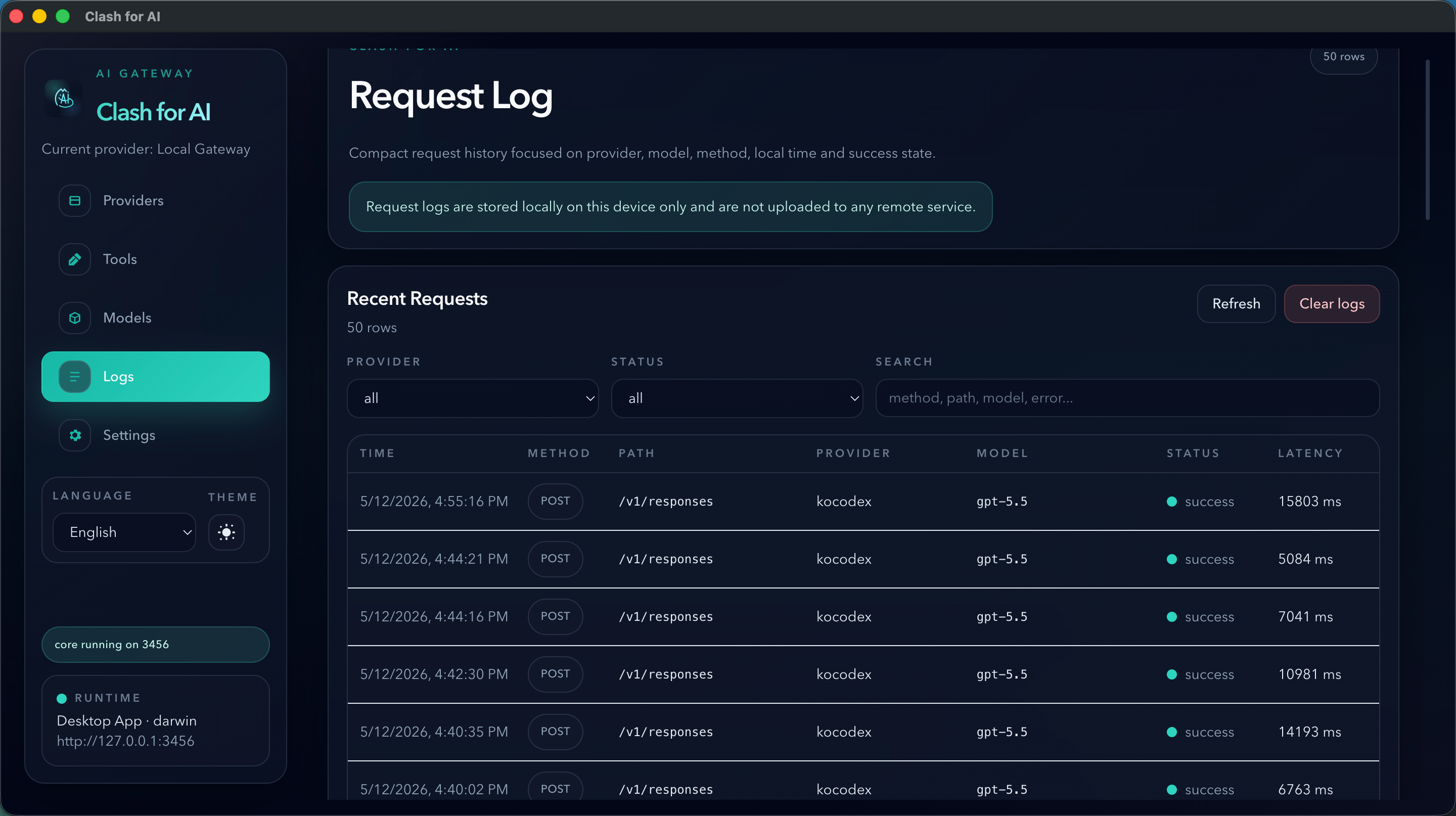Click the Recent Requests heading
The width and height of the screenshot is (1456, 816).
pyautogui.click(x=417, y=299)
